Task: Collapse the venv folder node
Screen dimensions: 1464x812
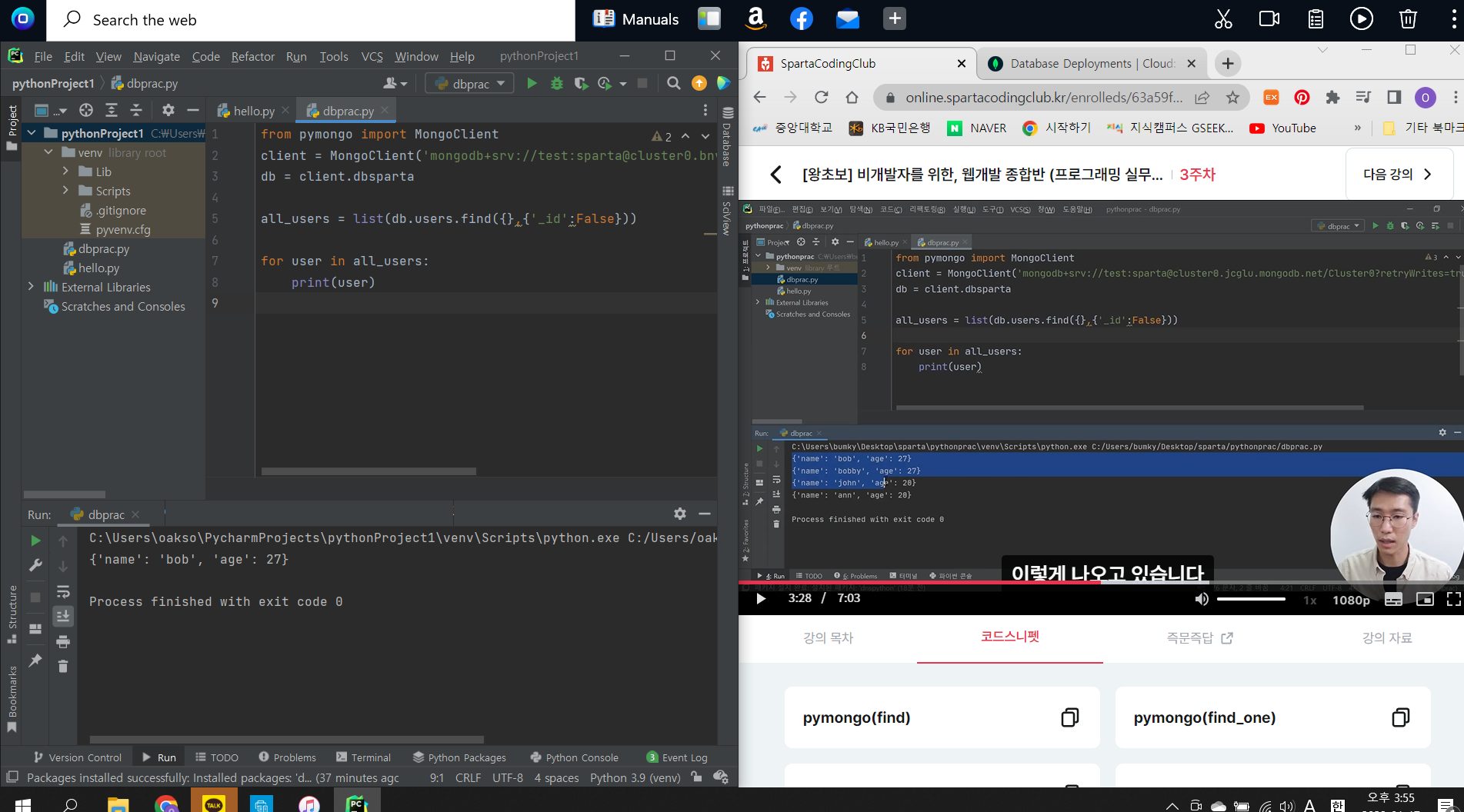Action: pyautogui.click(x=48, y=152)
